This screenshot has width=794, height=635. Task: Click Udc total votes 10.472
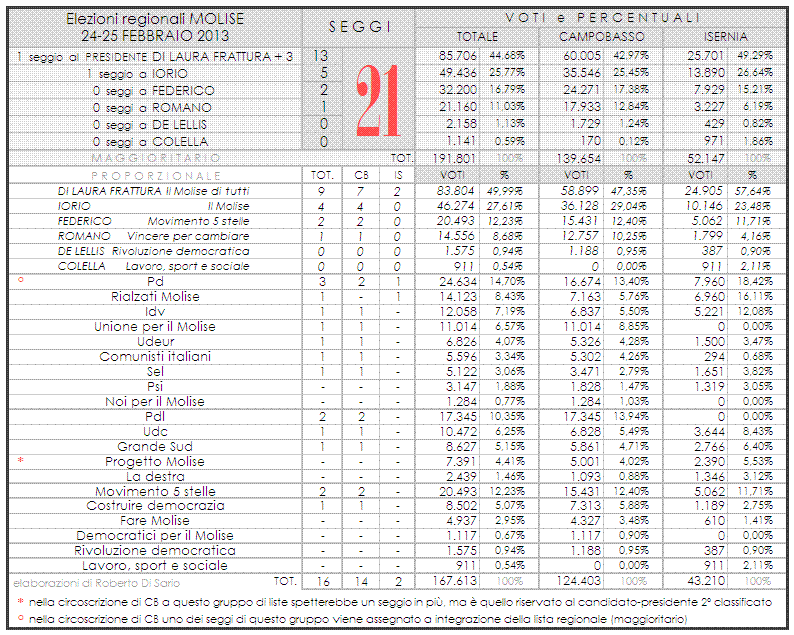tap(458, 432)
